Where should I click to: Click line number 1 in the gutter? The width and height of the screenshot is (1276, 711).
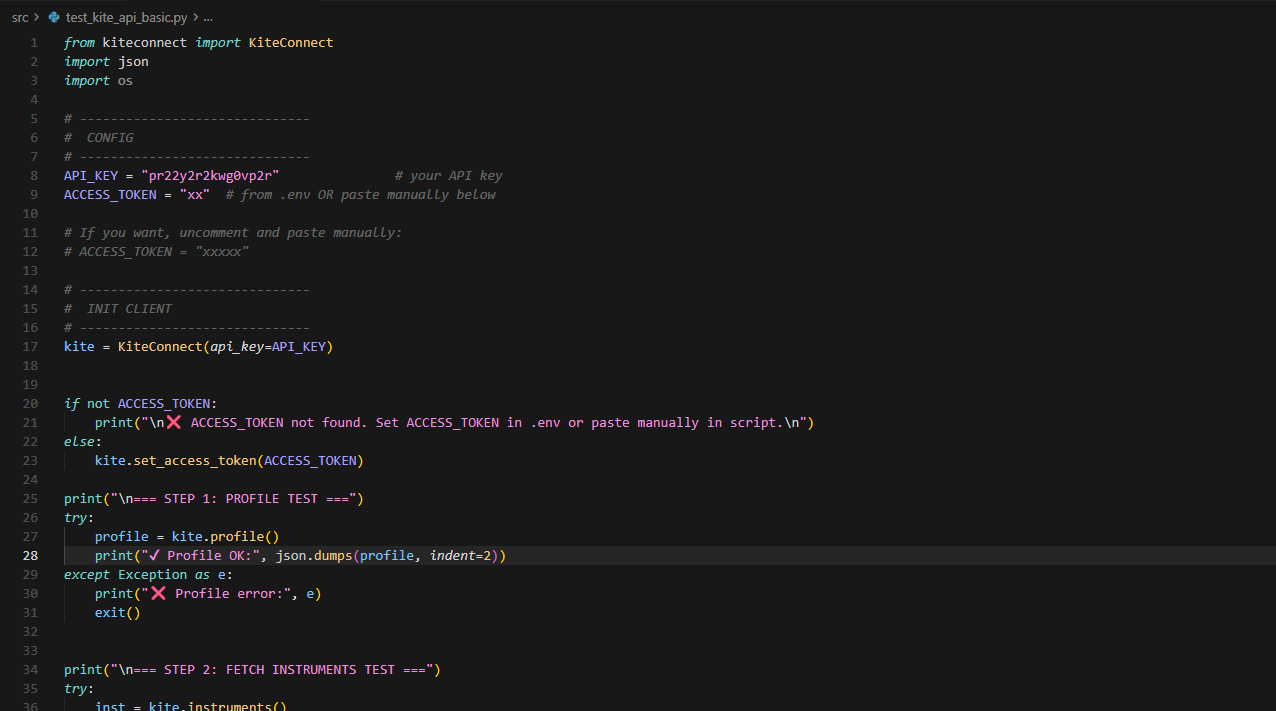(34, 43)
